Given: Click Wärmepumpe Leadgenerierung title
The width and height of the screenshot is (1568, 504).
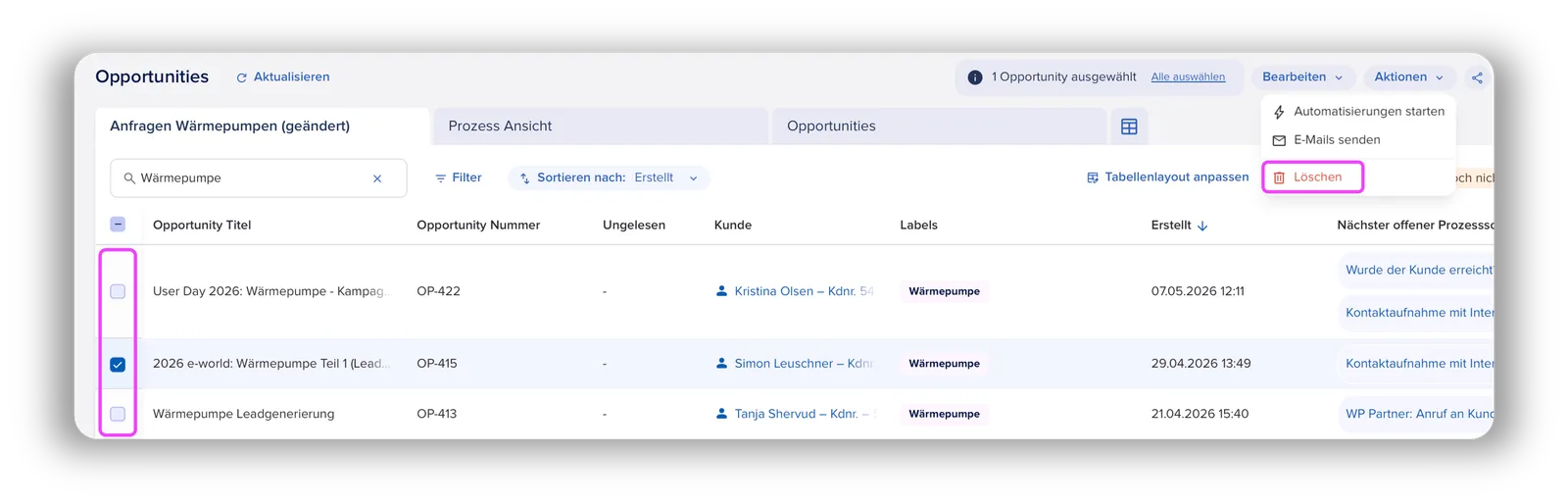Looking at the screenshot, I should coord(243,414).
